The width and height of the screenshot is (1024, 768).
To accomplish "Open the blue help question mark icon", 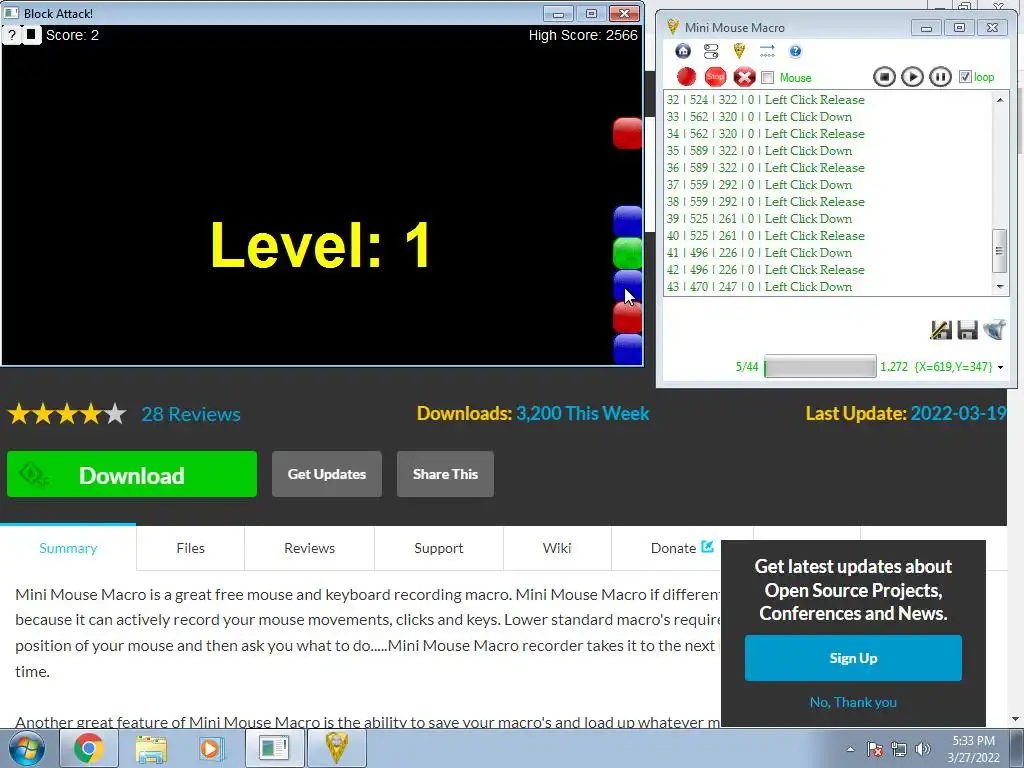I will point(795,51).
